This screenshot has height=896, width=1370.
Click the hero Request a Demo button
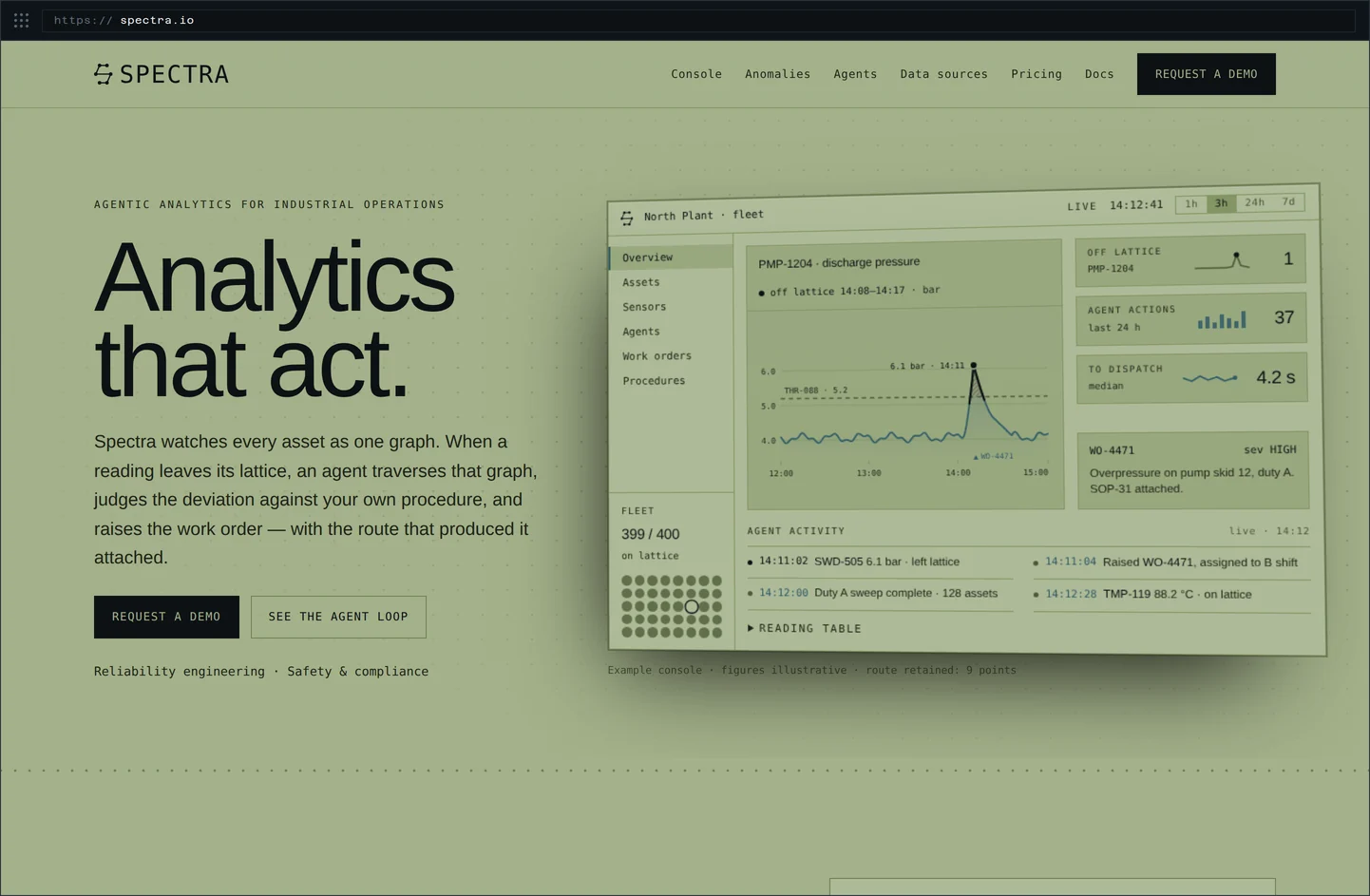166,617
